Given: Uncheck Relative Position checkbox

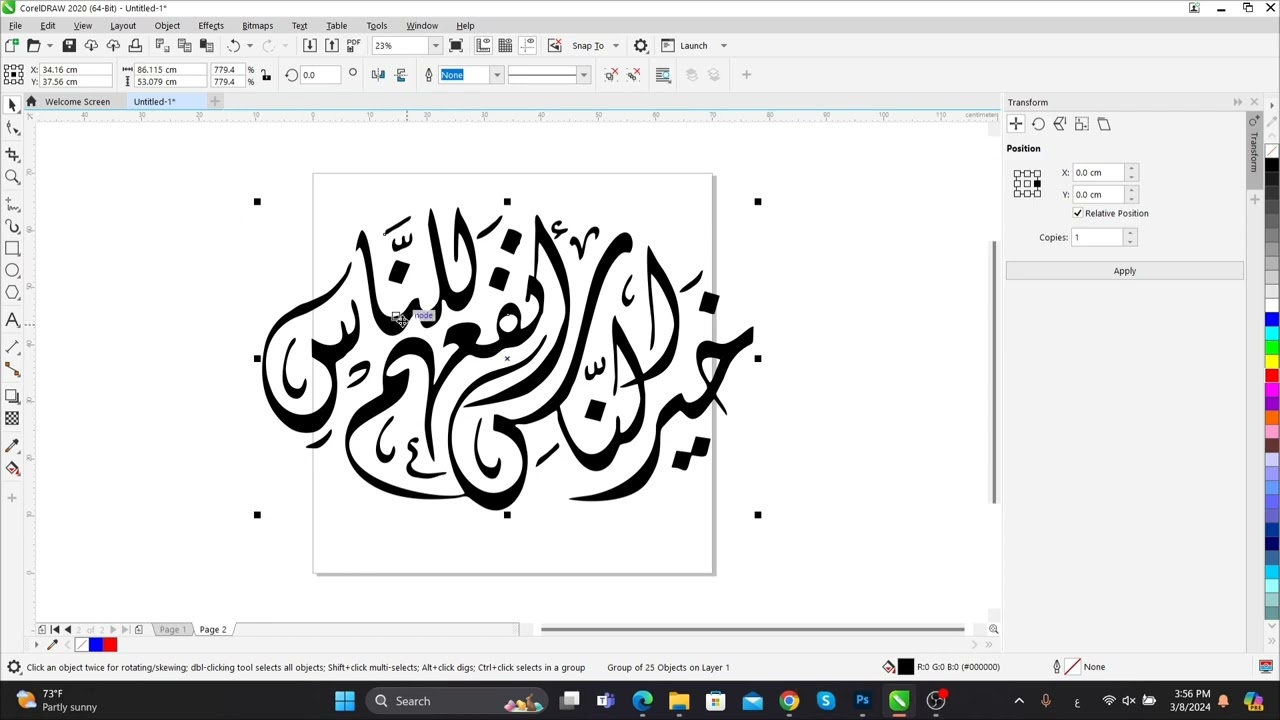Looking at the screenshot, I should click(x=1078, y=213).
